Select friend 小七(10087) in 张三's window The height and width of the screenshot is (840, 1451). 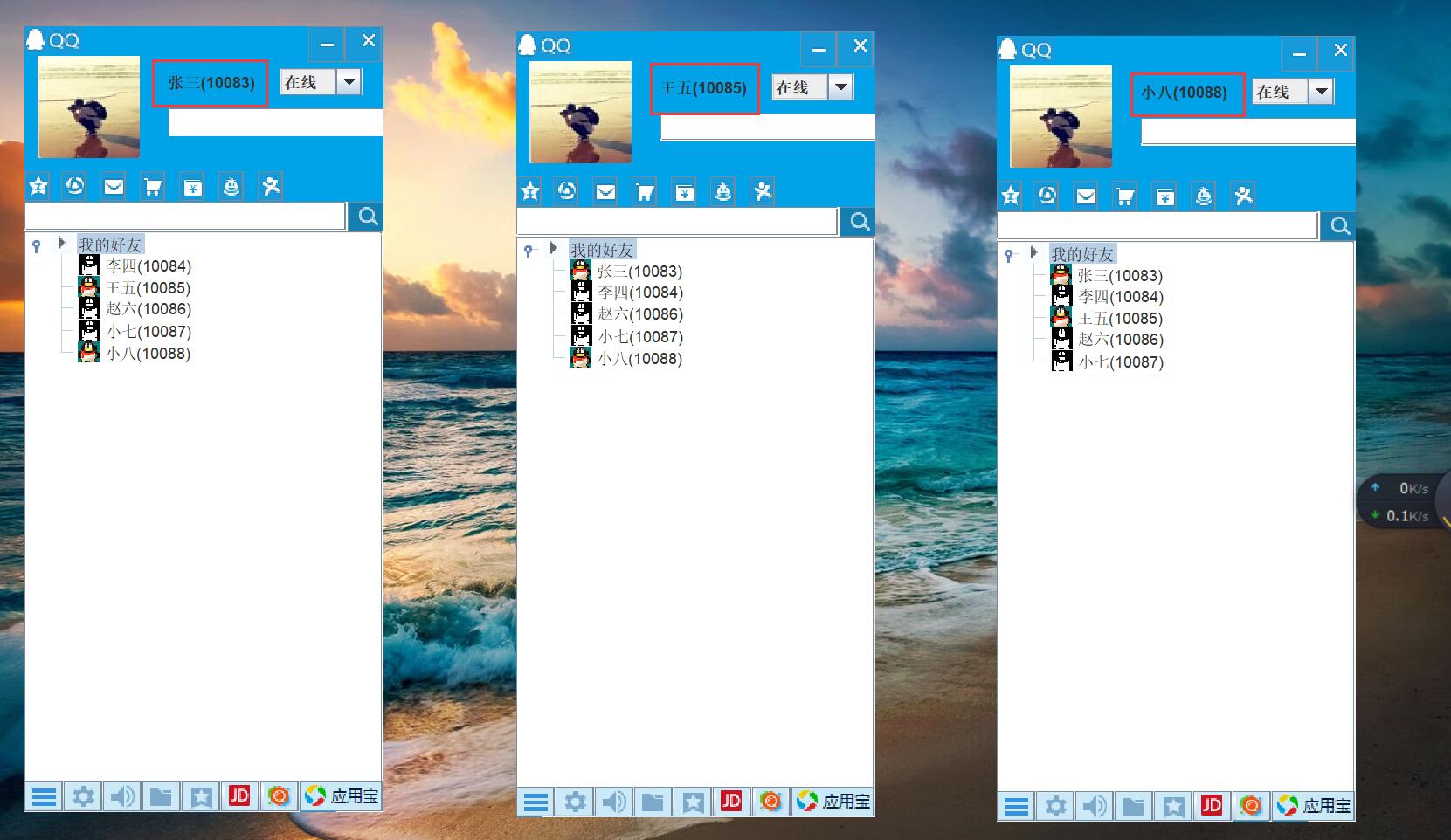pos(135,331)
